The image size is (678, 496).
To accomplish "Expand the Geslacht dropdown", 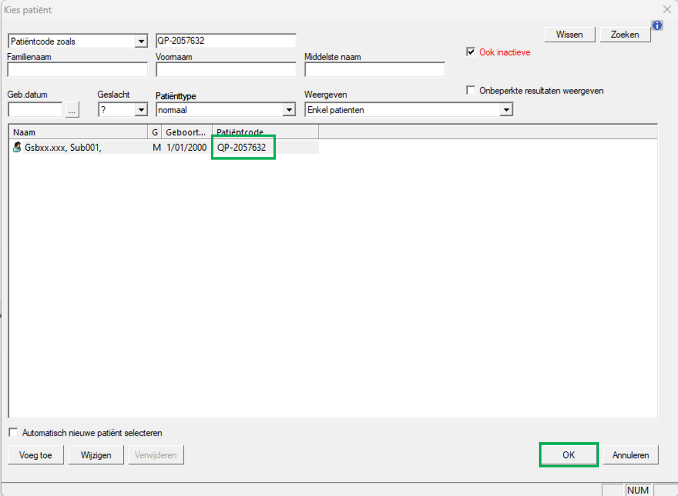I will pyautogui.click(x=139, y=110).
